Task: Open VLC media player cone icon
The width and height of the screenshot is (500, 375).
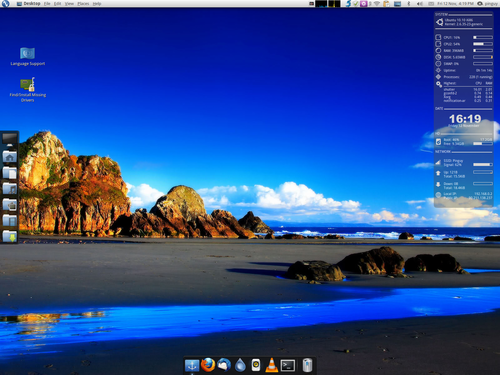Action: [272, 365]
